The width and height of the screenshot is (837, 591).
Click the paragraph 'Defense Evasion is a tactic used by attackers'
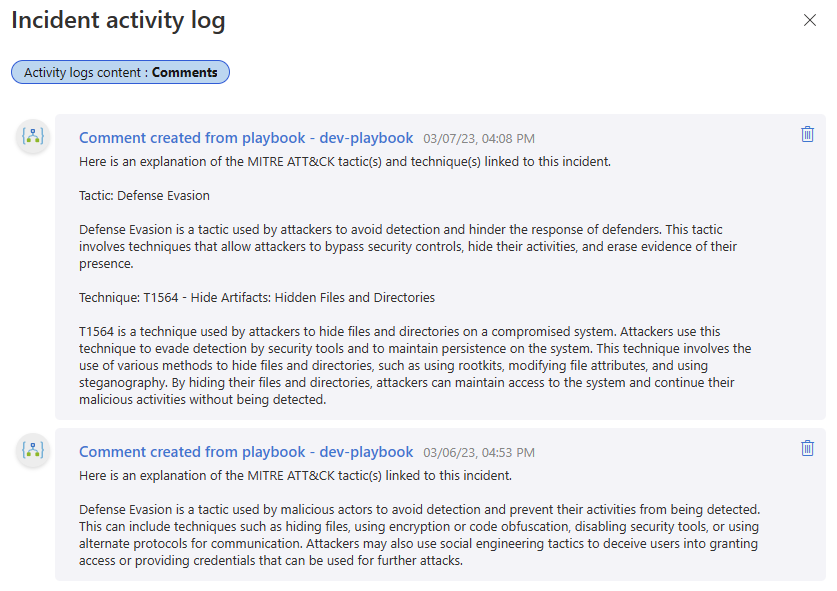coord(414,247)
